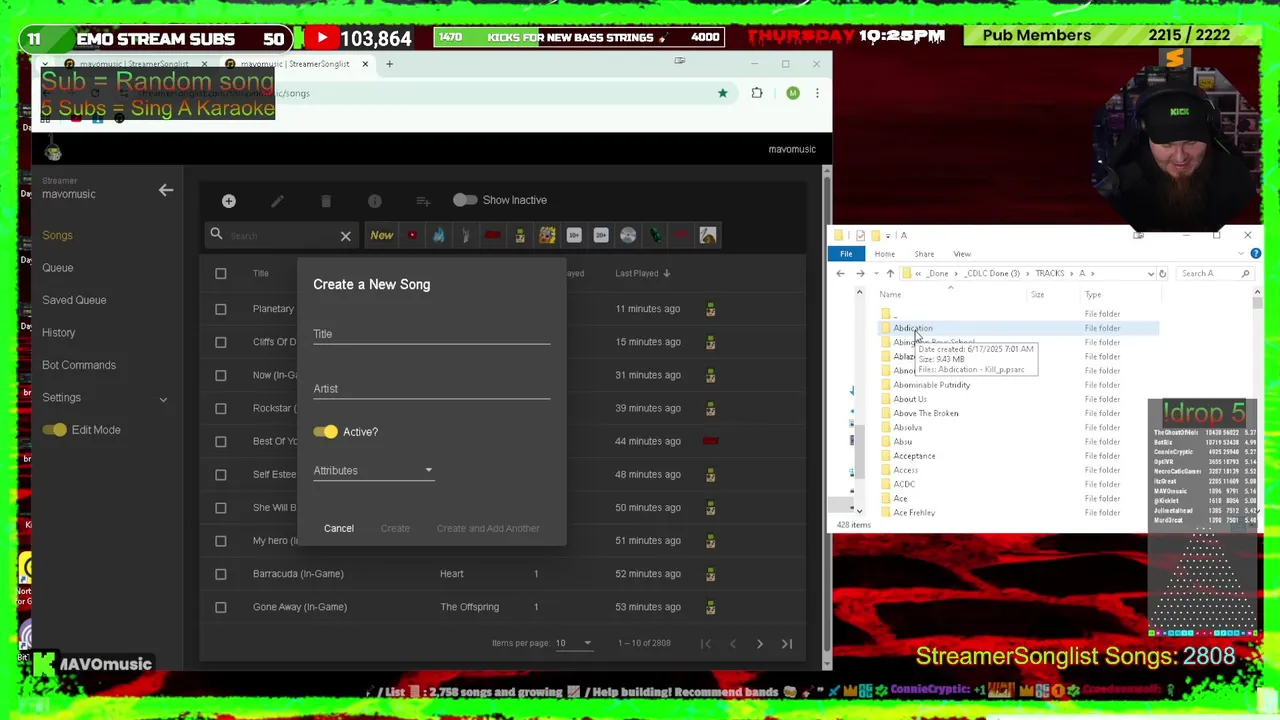Viewport: 1280px width, 720px height.
Task: Click the add-to-queue playlist icon
Action: [x=423, y=201]
